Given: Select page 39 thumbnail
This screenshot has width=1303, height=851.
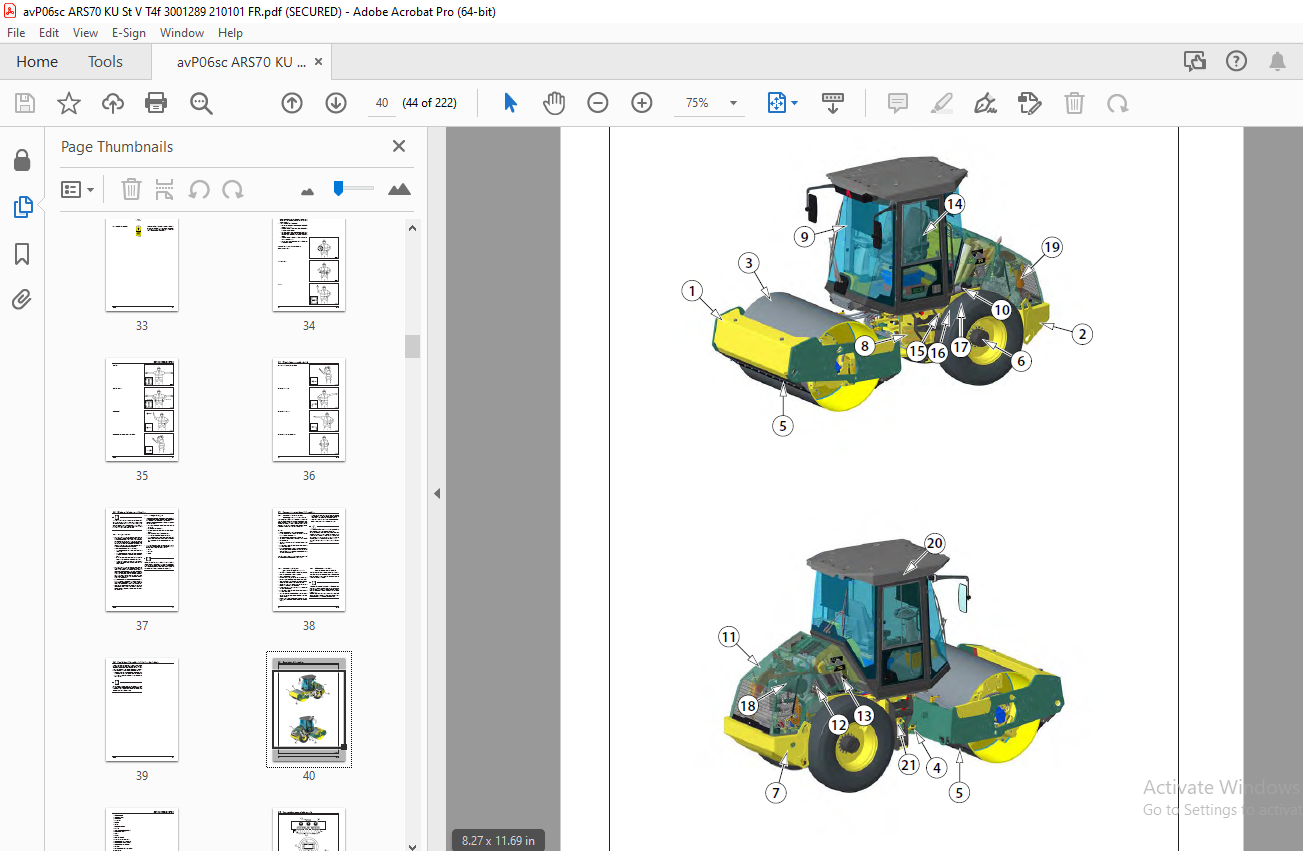Looking at the screenshot, I should 142,710.
